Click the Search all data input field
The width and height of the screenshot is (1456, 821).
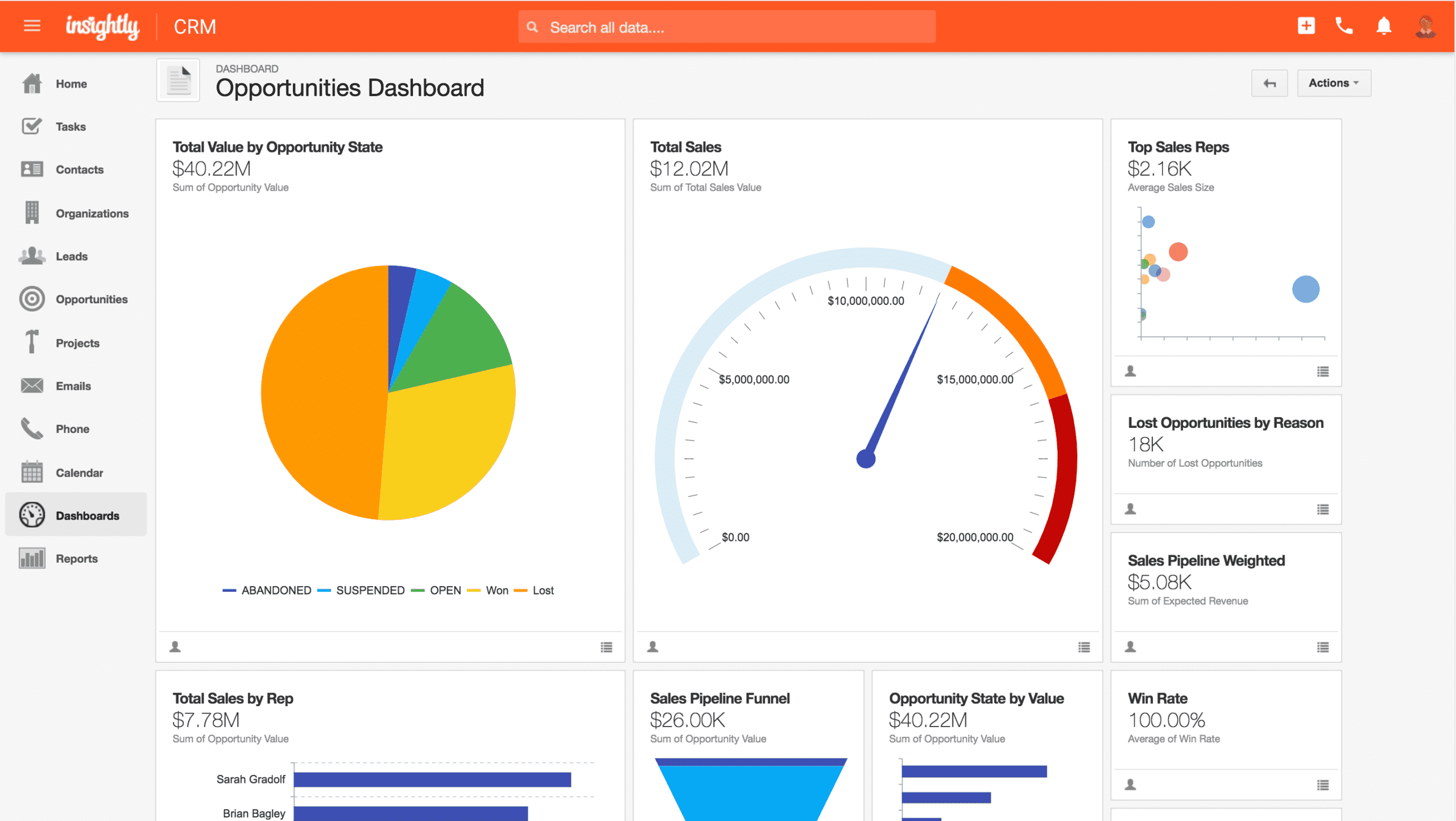click(x=728, y=27)
